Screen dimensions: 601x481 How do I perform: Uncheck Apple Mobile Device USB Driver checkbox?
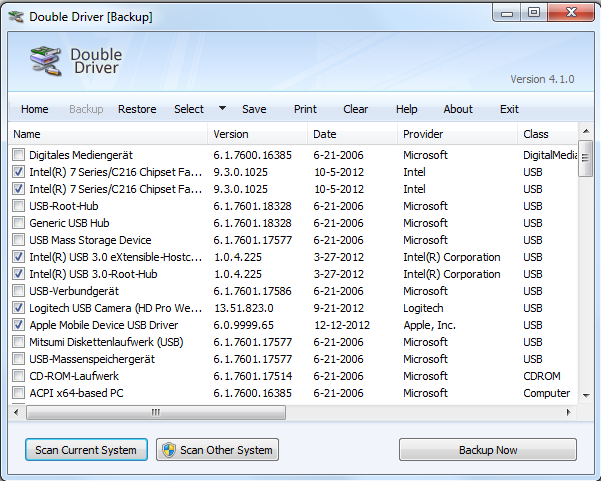click(x=18, y=325)
